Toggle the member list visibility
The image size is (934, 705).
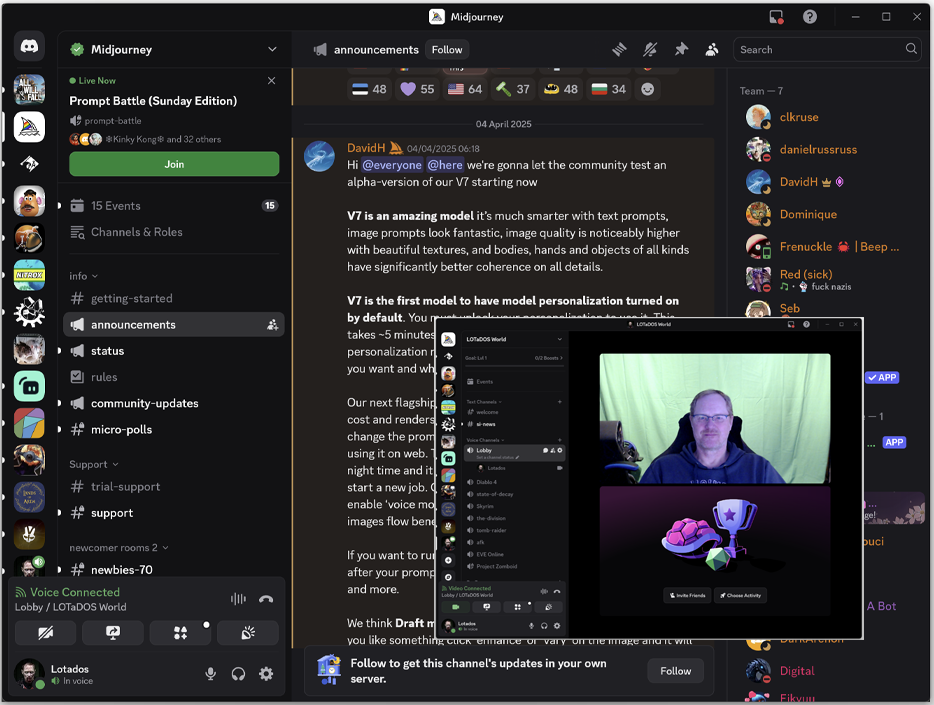pyautogui.click(x=712, y=49)
